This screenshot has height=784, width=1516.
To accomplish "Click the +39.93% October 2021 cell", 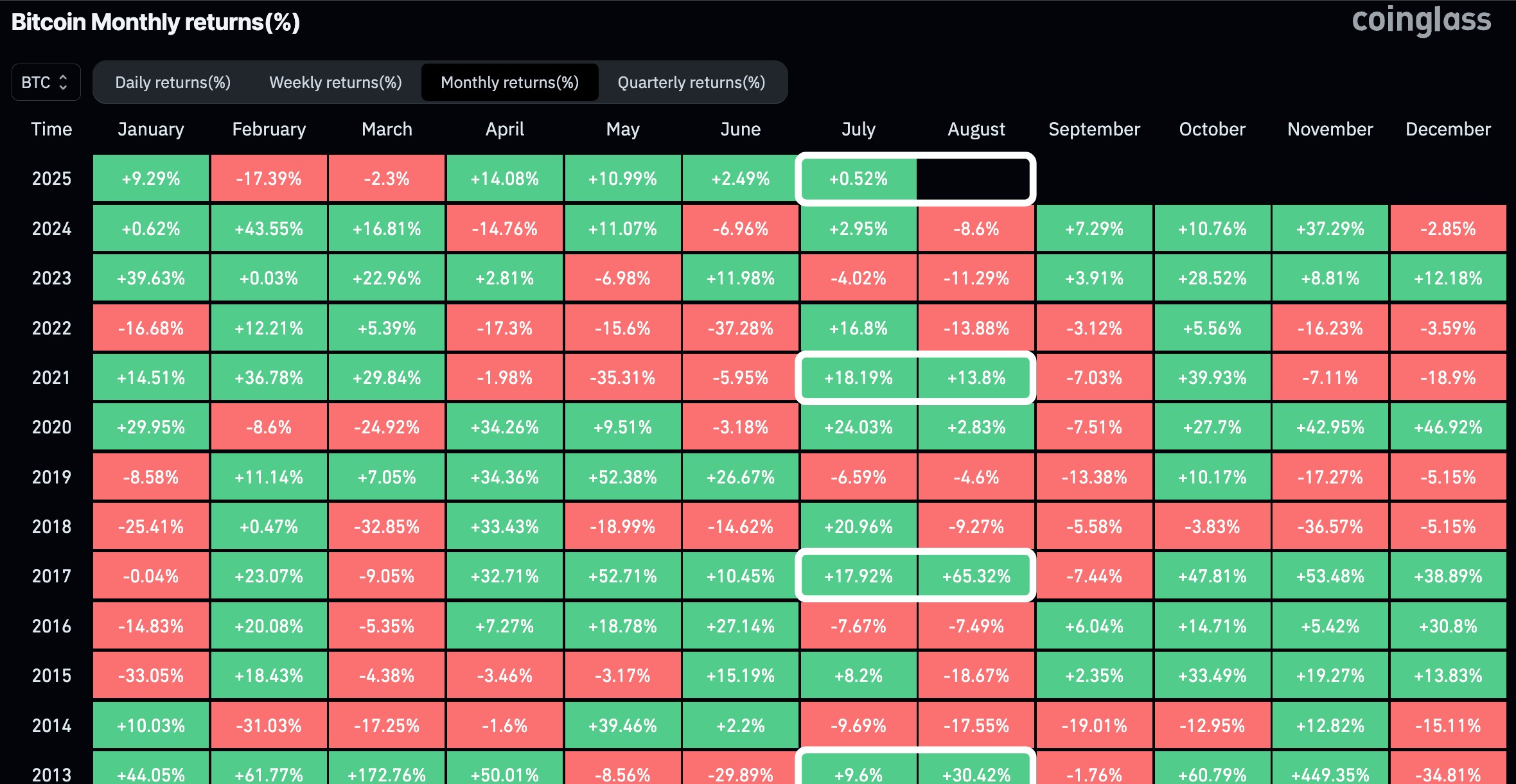I will tap(1212, 377).
